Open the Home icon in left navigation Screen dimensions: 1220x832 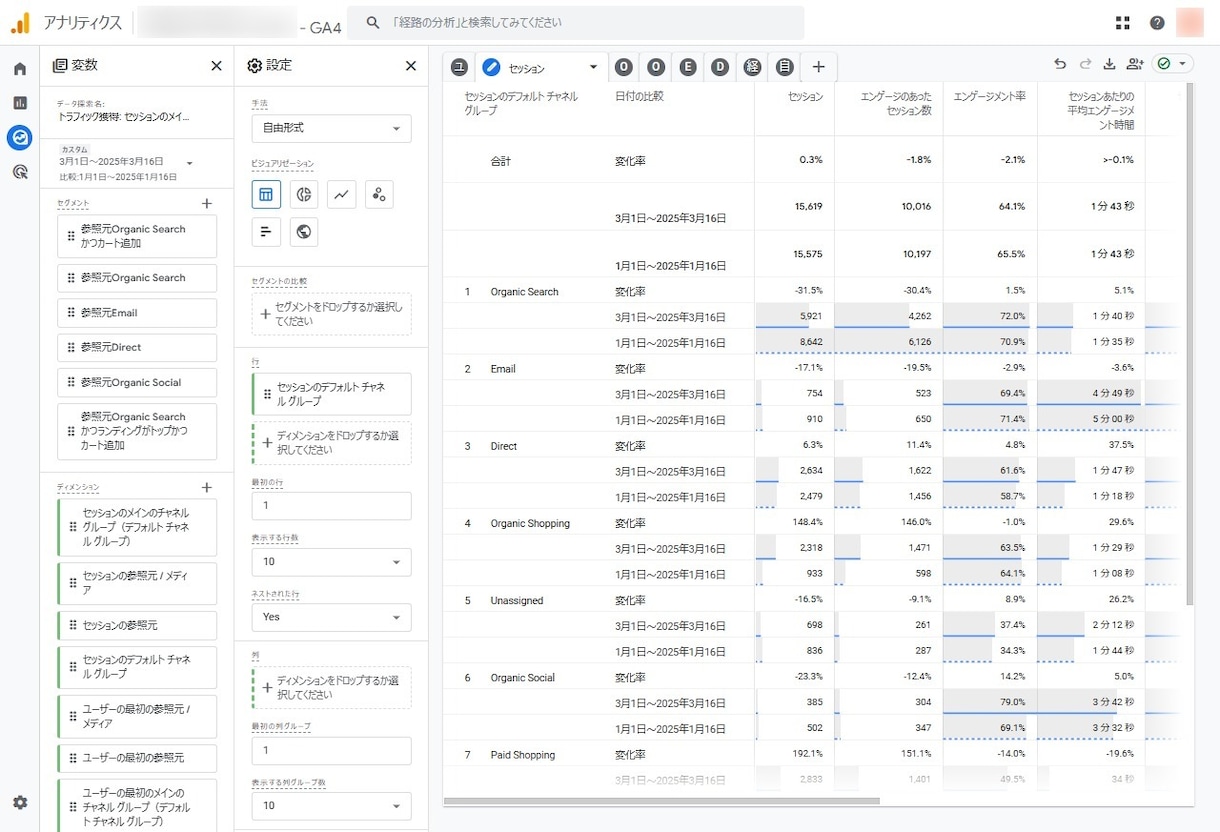(x=20, y=69)
